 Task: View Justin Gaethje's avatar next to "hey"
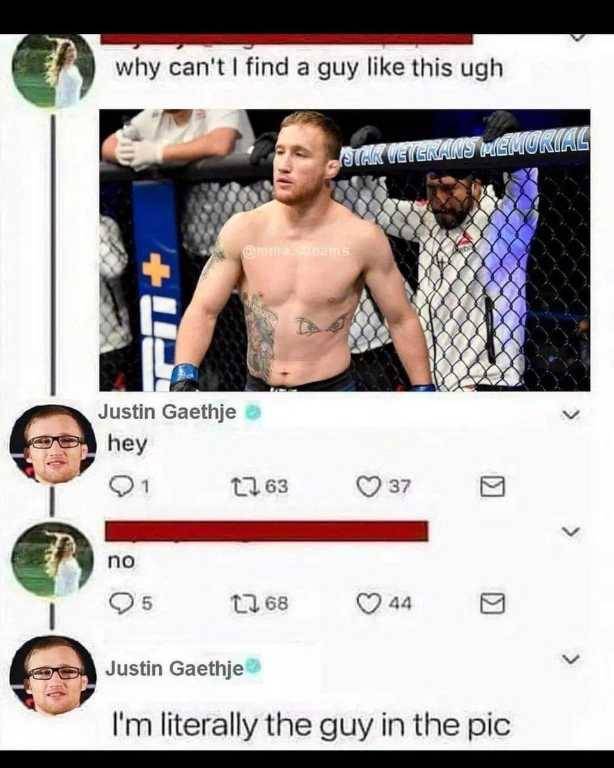click(x=53, y=444)
